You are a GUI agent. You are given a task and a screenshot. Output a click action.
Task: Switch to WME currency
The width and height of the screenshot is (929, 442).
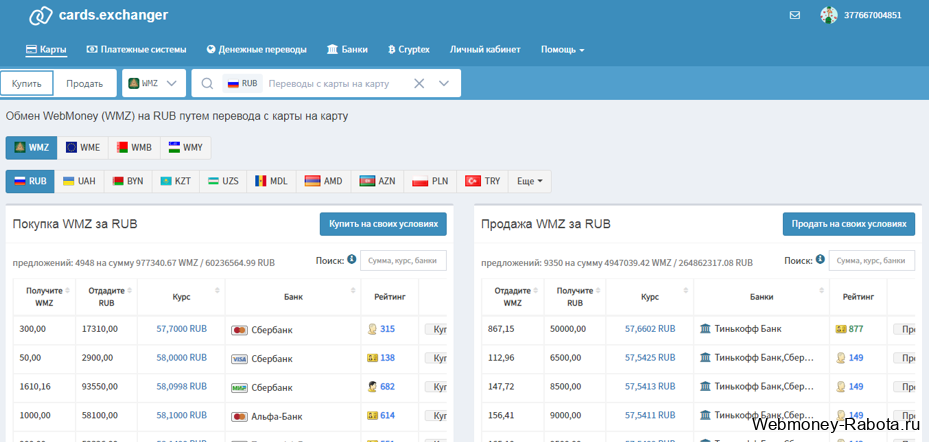[x=83, y=148]
